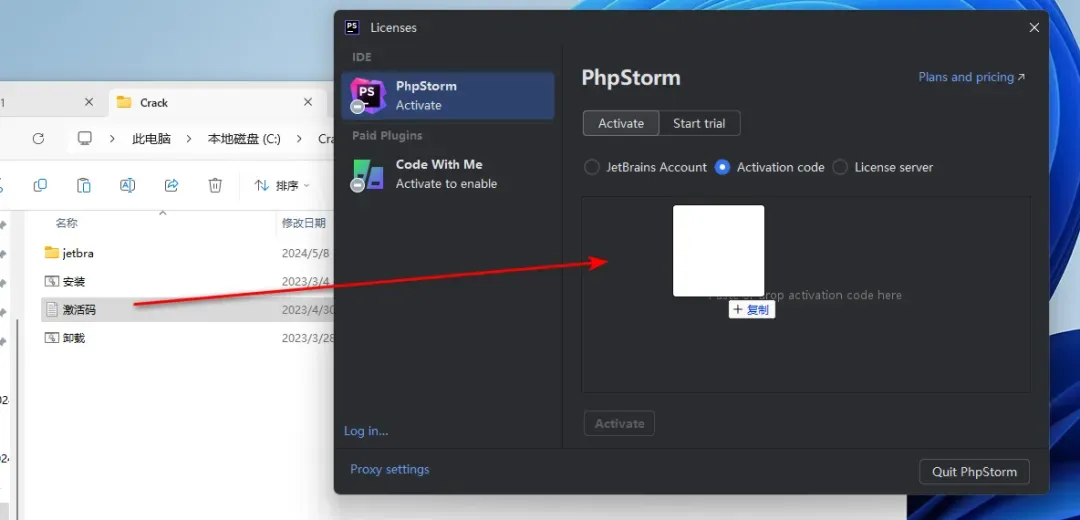Open Proxy settings link
Viewport: 1080px width, 520px height.
click(389, 470)
